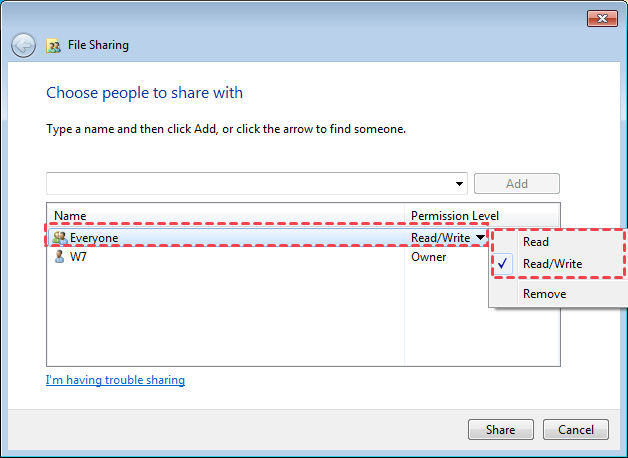Viewport: 628px width, 458px height.
Task: Click the Add button
Action: pyautogui.click(x=517, y=184)
